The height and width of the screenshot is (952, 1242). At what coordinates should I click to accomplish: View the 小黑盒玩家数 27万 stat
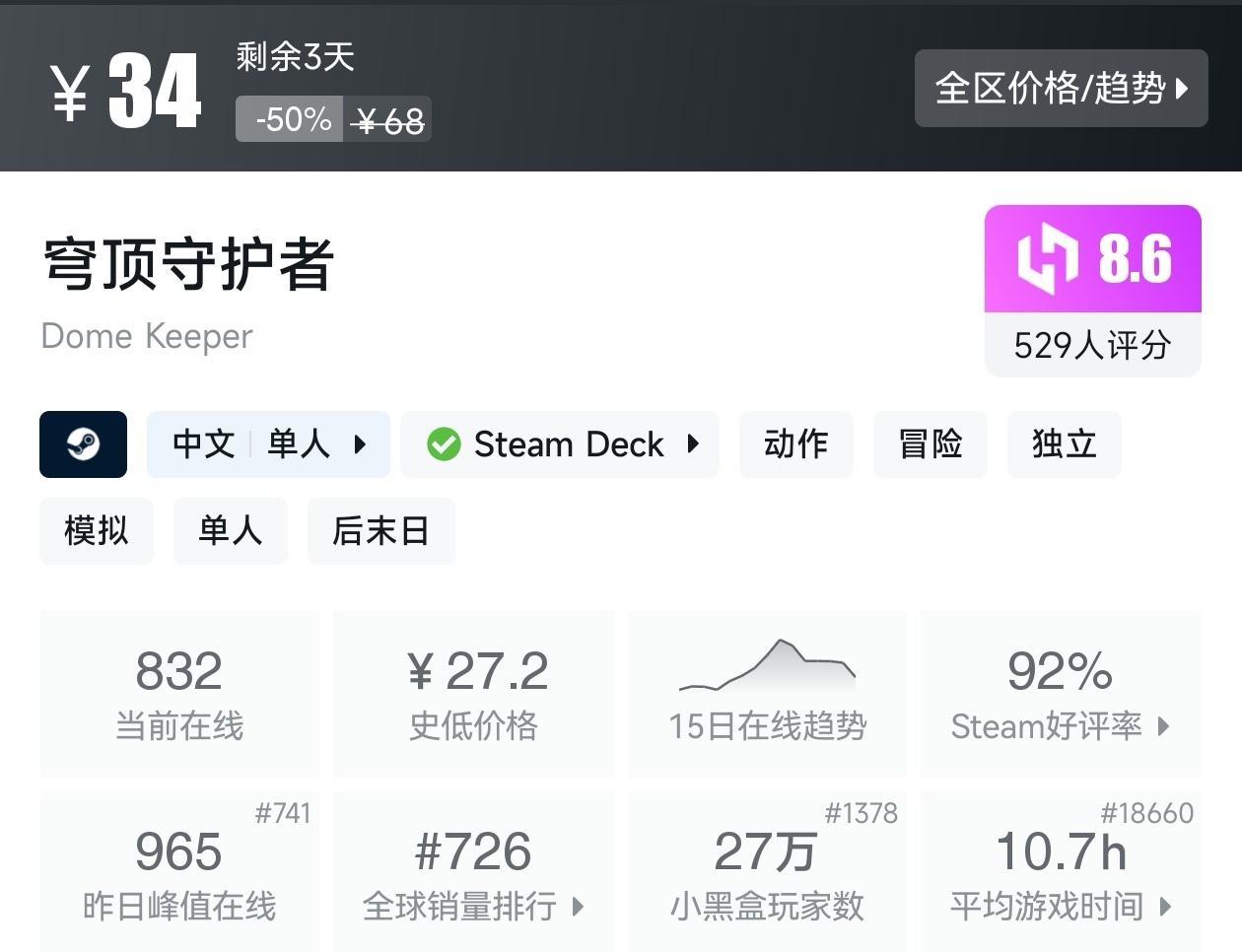click(x=767, y=872)
